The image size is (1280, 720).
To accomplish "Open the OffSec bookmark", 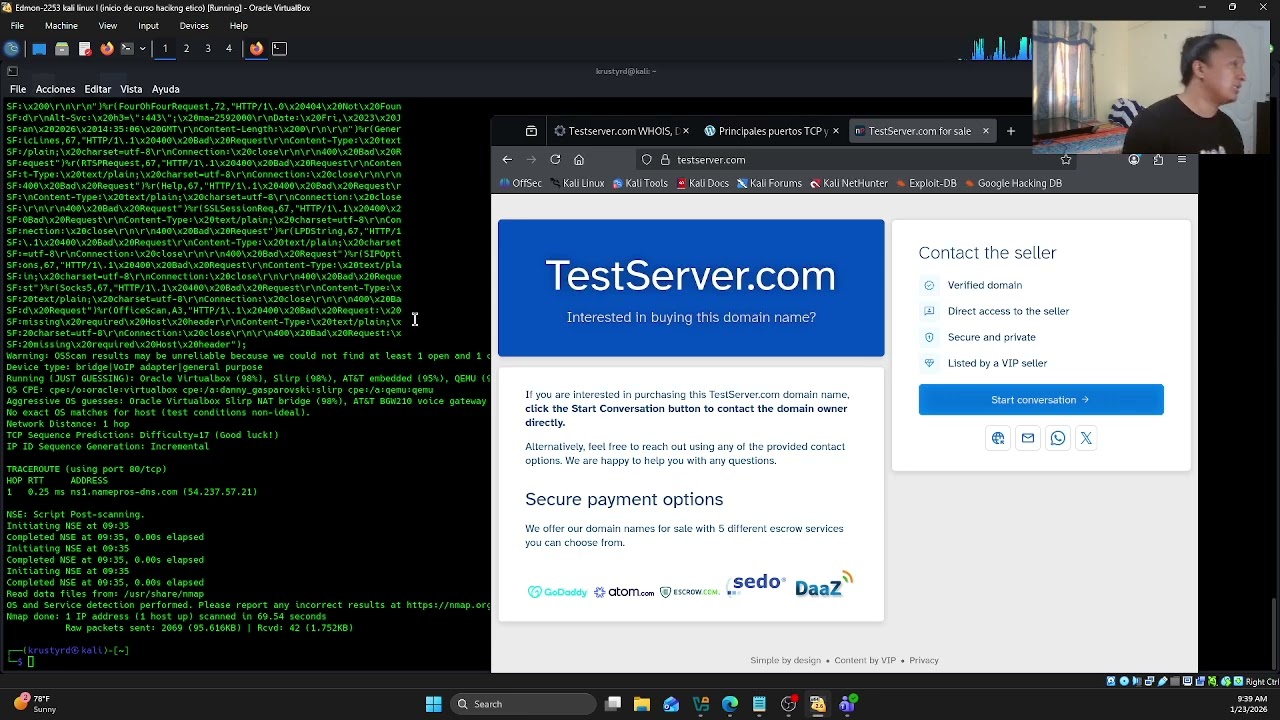I will 520,183.
